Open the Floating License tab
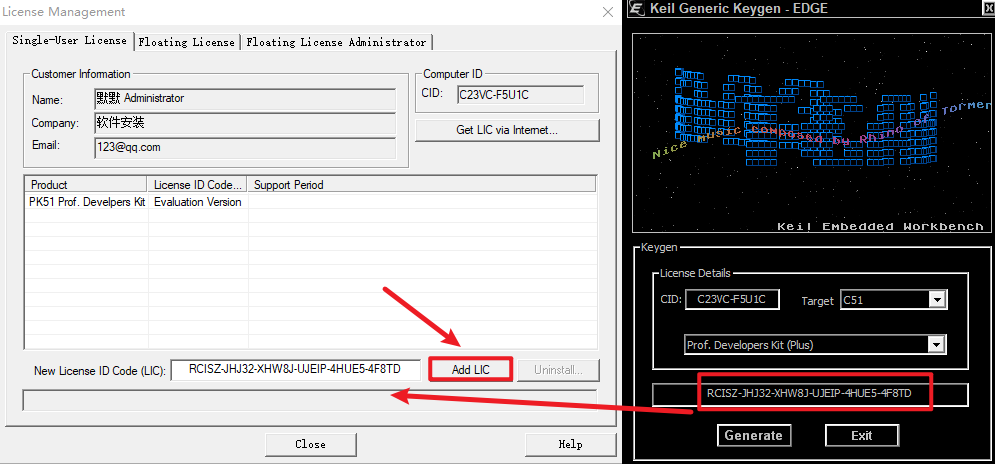 tap(187, 42)
